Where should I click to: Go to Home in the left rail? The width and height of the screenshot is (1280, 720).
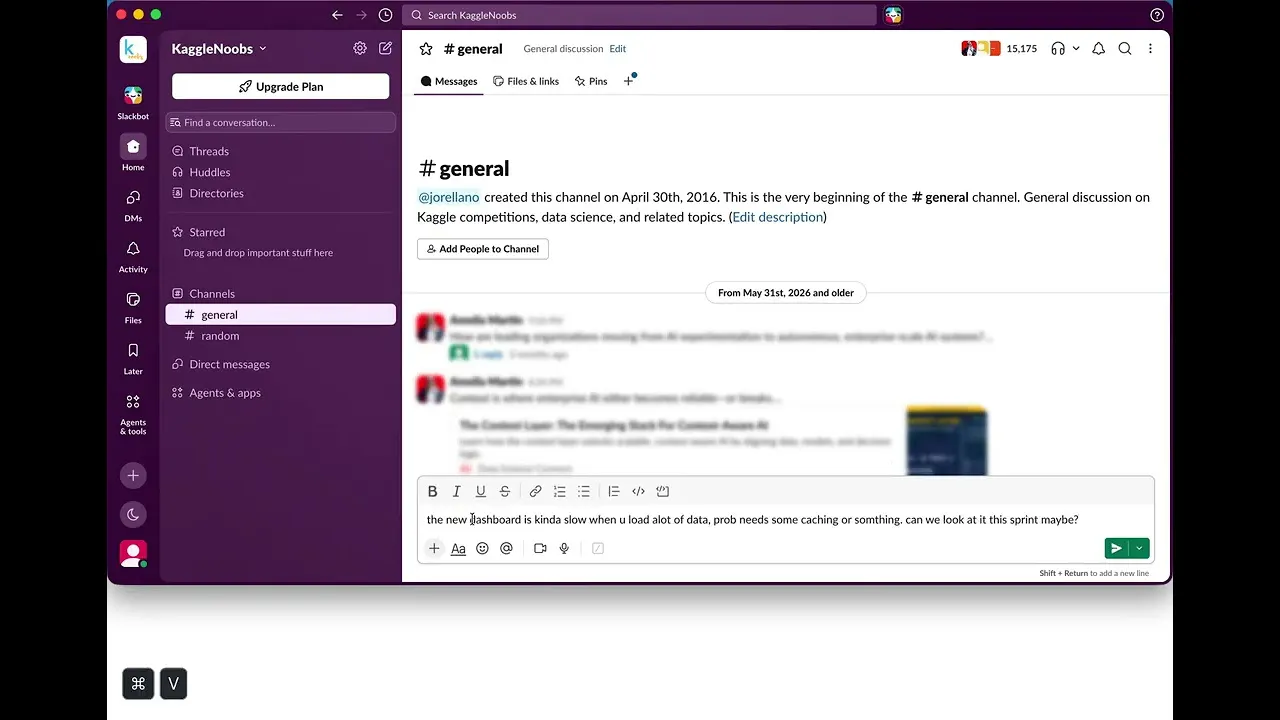(x=133, y=153)
